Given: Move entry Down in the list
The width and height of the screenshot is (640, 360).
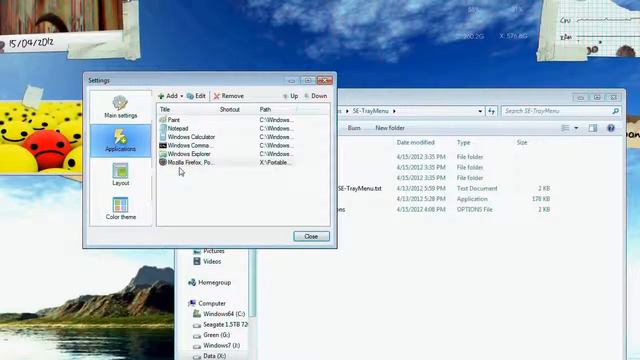Looking at the screenshot, I should (x=316, y=96).
